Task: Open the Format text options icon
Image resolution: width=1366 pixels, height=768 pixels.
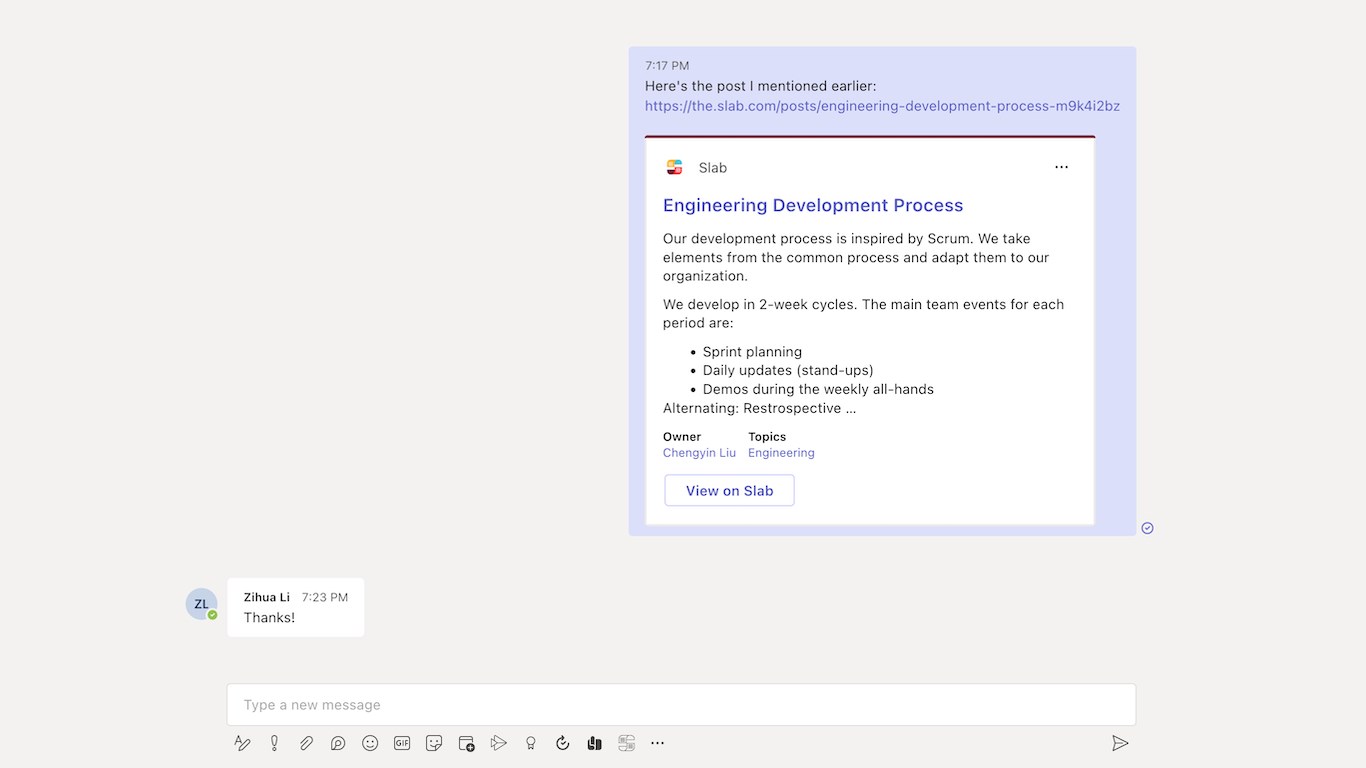Action: 242,743
